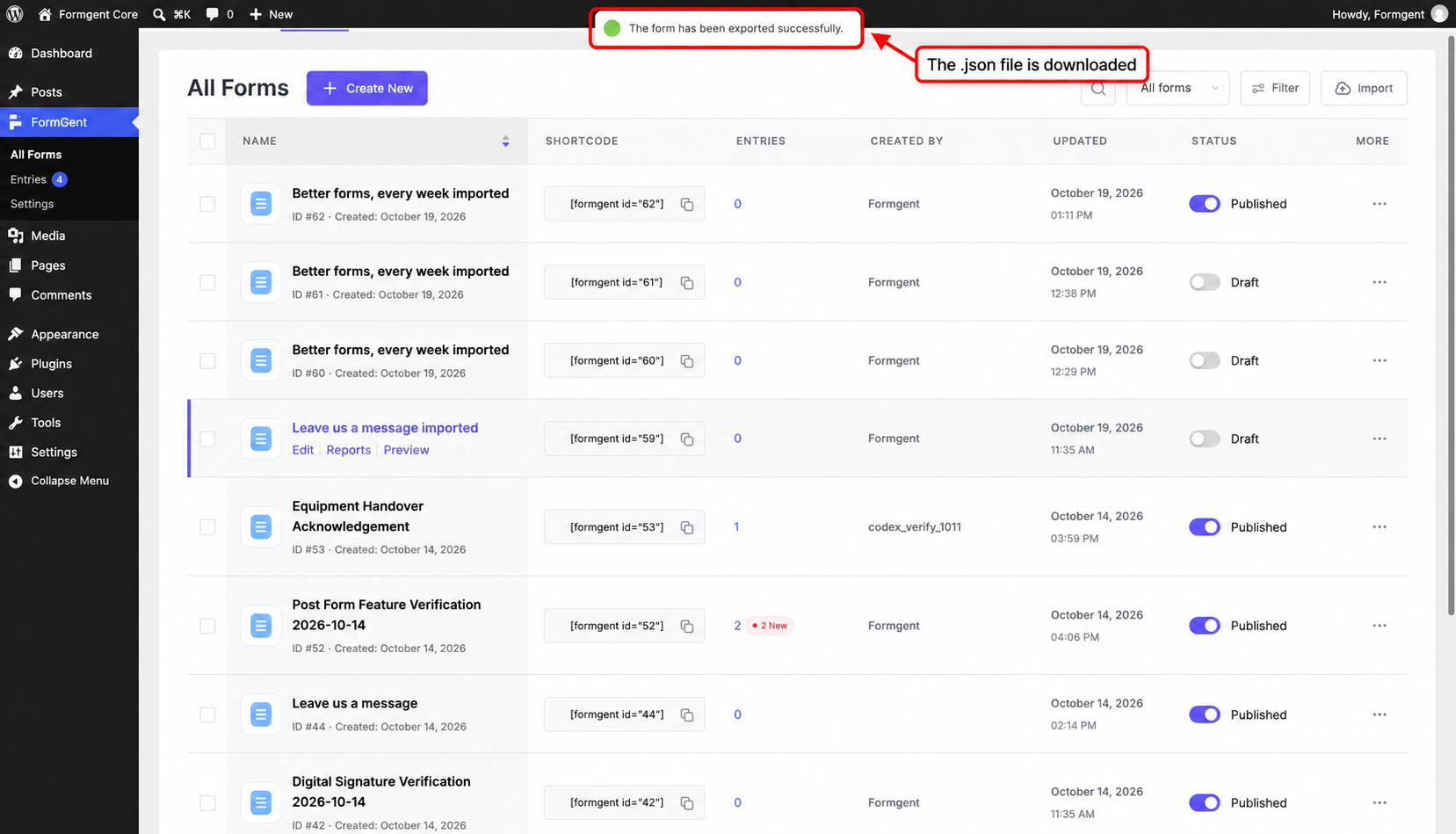Open the Howdy, Formgent user avatar
This screenshot has height=834, width=1456.
tap(1439, 14)
